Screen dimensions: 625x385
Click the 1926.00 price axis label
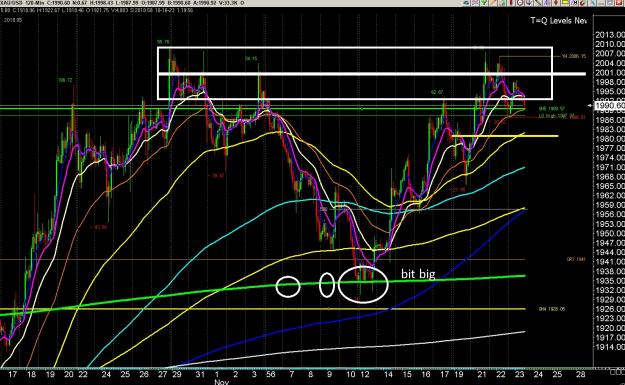610,309
